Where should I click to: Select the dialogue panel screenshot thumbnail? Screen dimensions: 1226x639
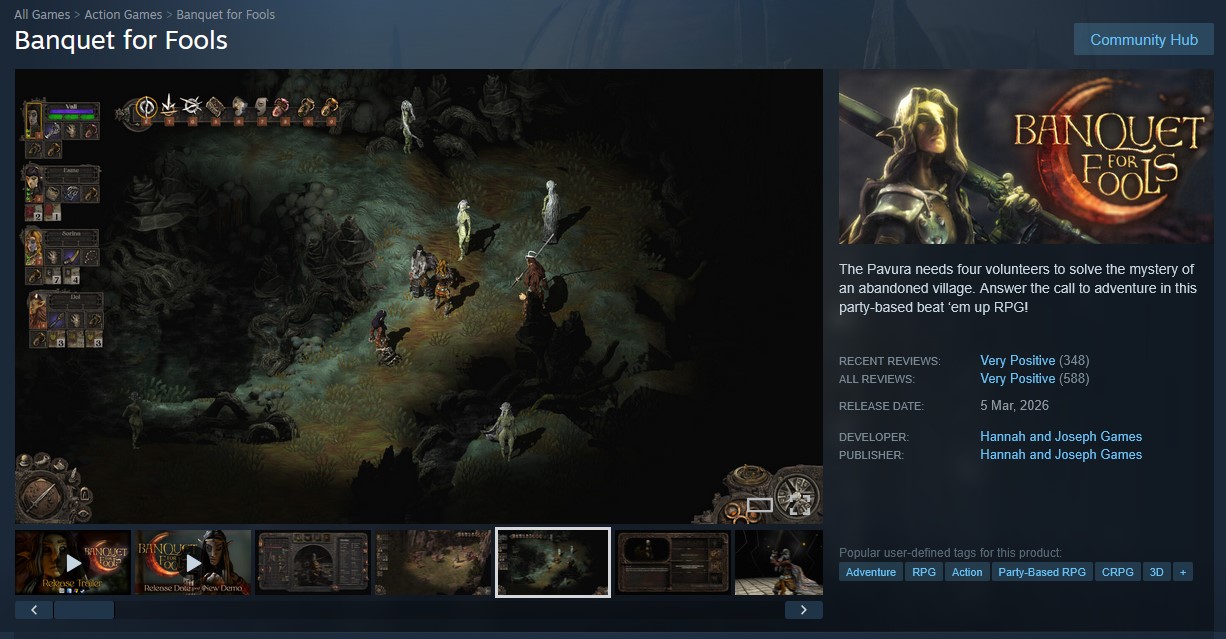coord(673,563)
